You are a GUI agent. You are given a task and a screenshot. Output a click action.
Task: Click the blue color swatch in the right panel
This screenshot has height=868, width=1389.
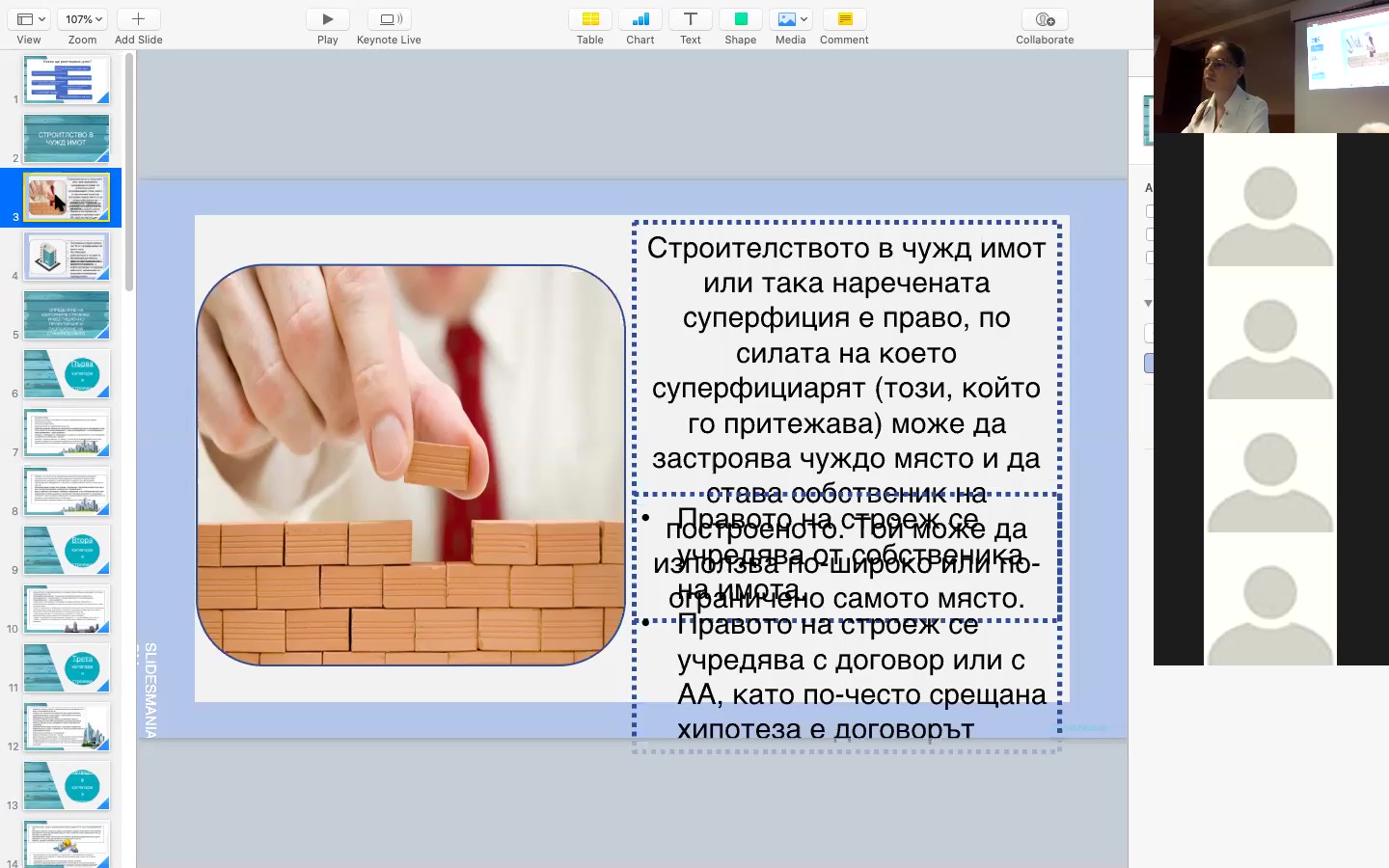tap(1149, 364)
